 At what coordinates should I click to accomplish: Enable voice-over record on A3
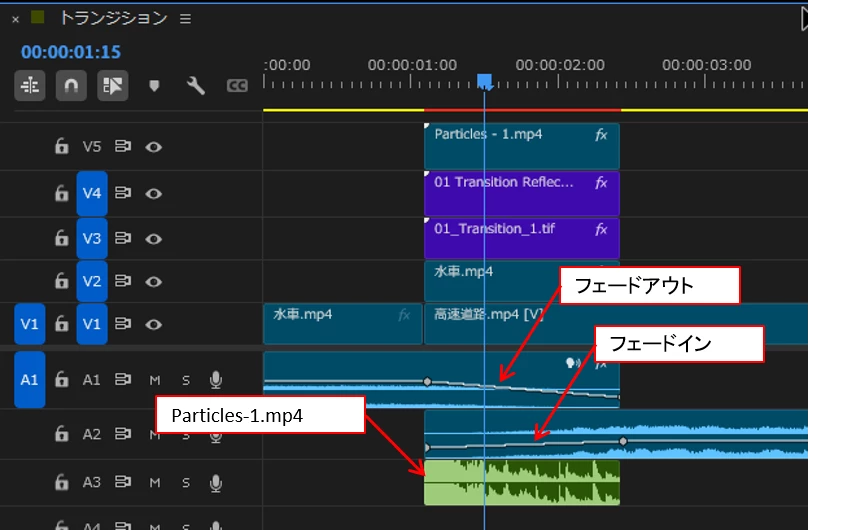point(216,483)
